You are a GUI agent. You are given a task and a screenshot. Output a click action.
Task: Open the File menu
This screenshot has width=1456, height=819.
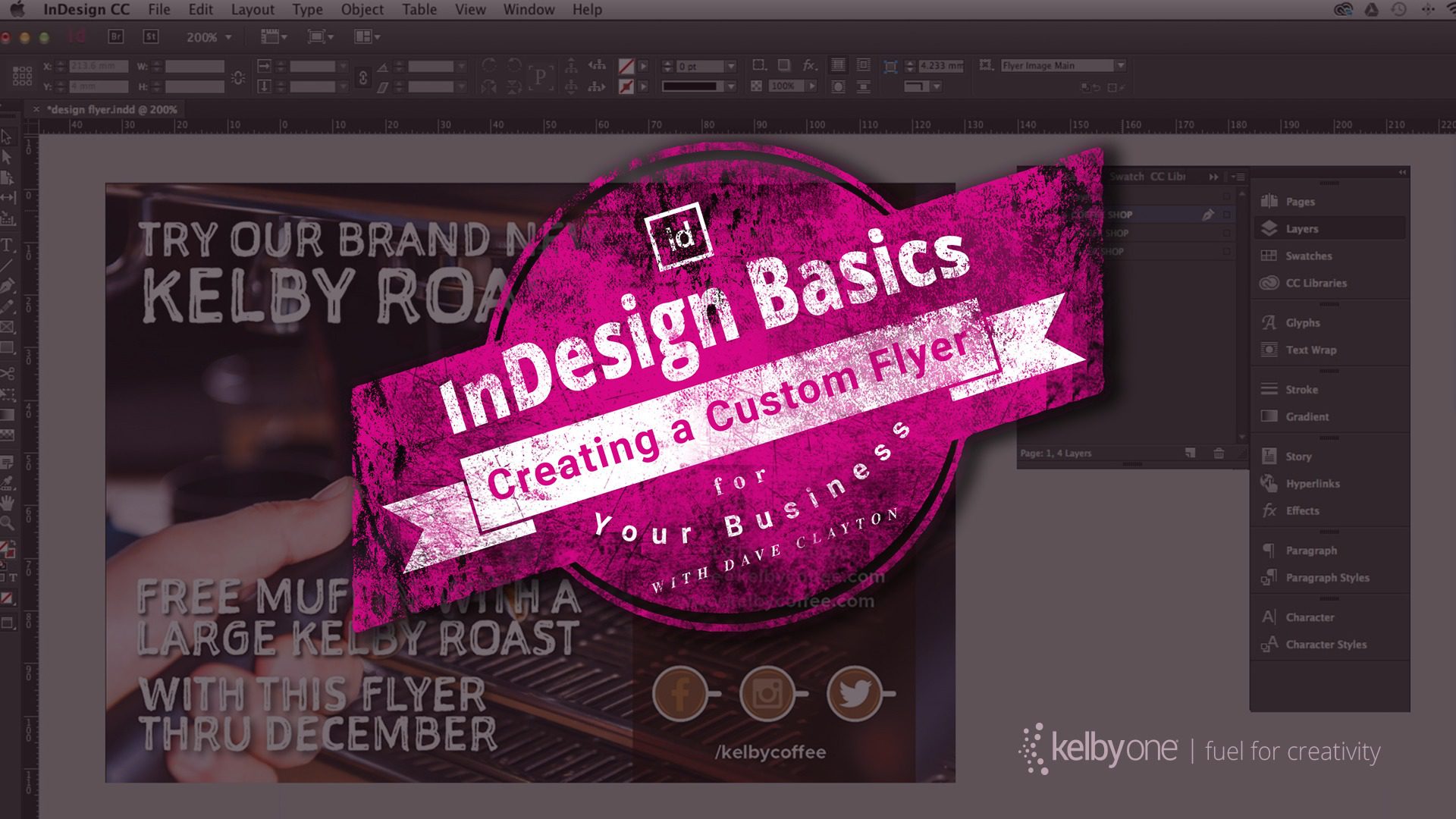(159, 10)
